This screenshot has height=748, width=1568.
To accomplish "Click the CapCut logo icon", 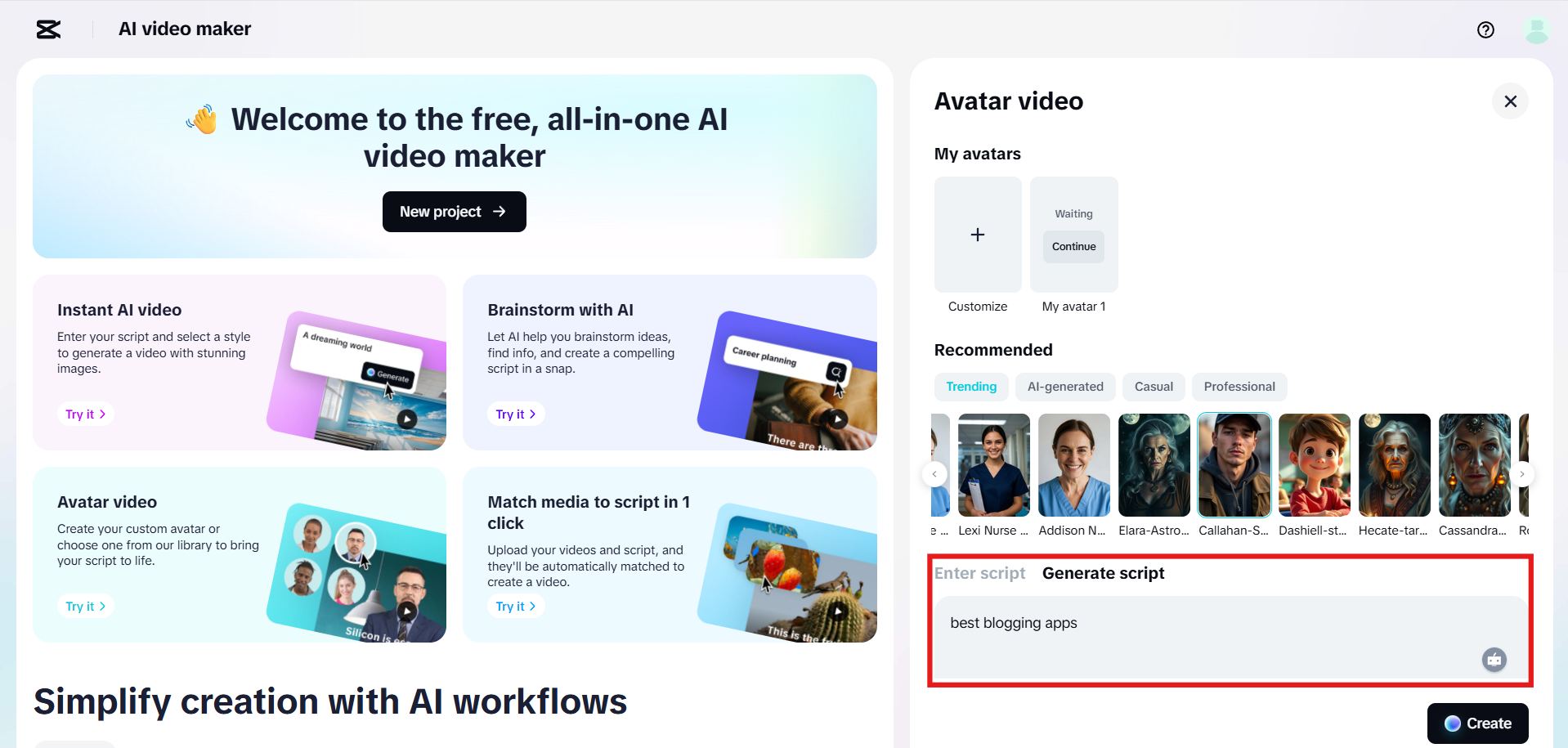I will tap(47, 29).
